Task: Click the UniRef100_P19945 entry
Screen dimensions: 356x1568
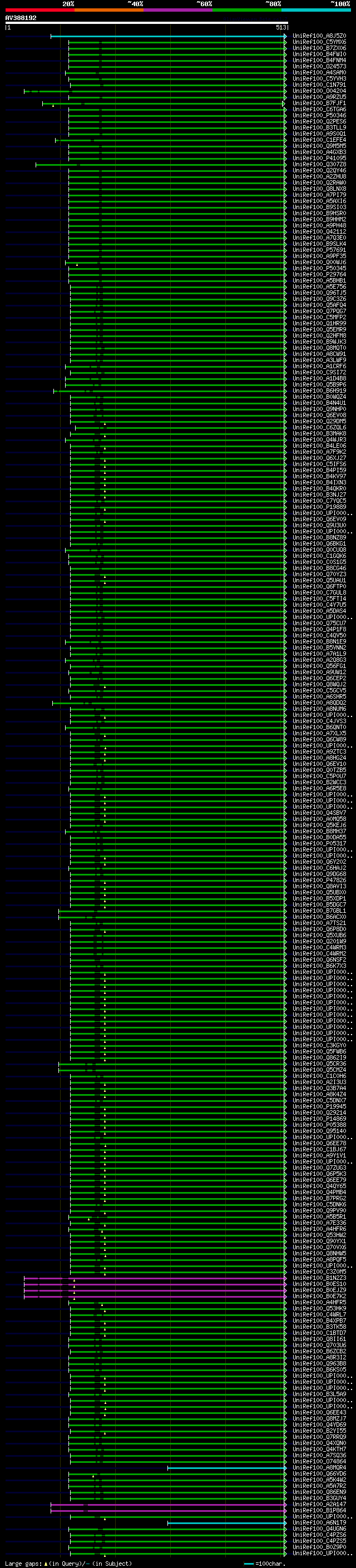Action: pyautogui.click(x=319, y=1106)
